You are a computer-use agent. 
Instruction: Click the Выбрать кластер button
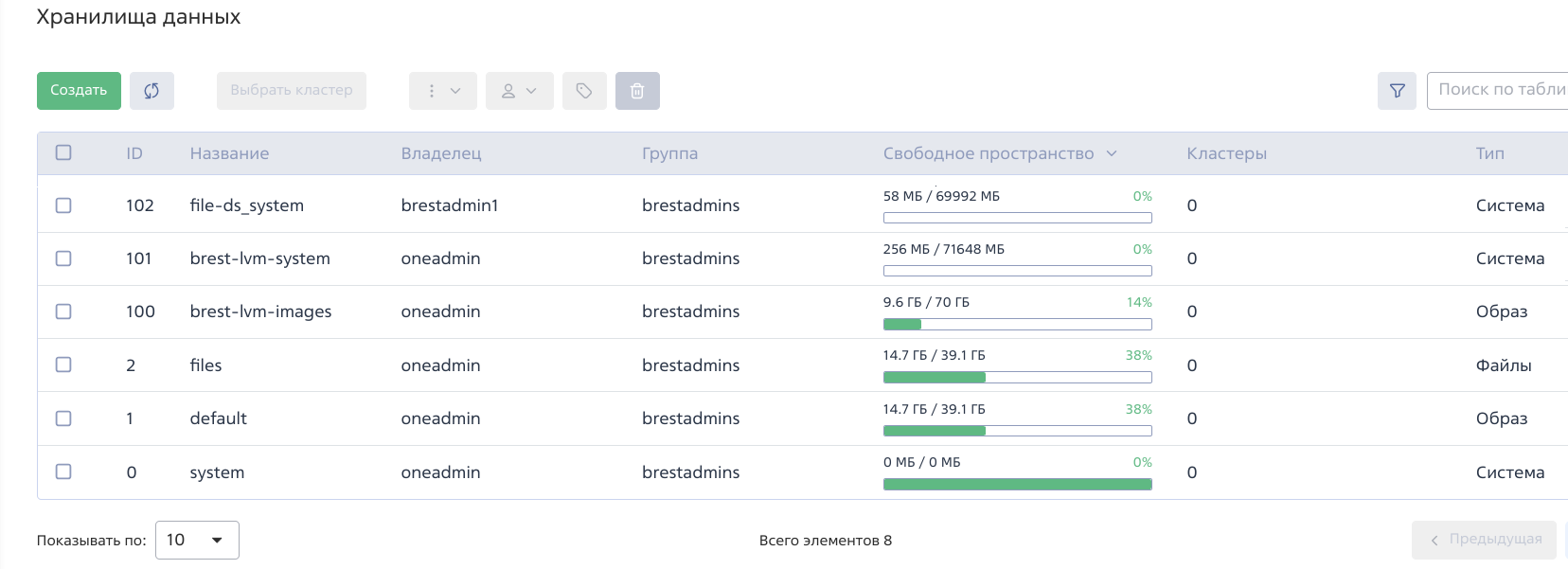(291, 91)
